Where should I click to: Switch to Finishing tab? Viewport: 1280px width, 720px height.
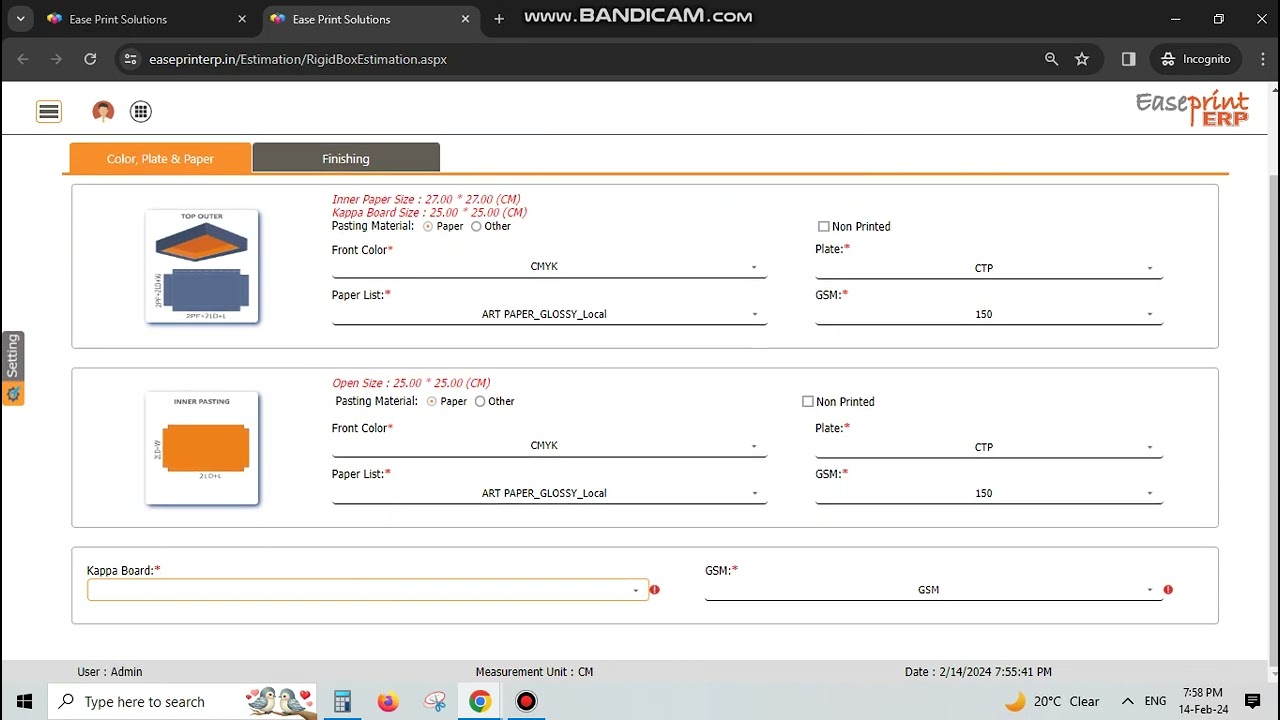(346, 158)
